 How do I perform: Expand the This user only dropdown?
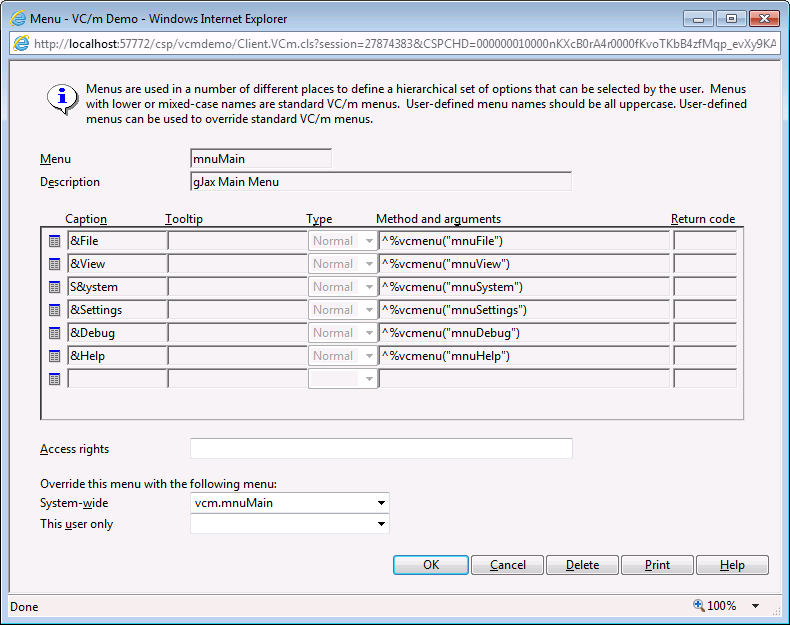point(381,524)
